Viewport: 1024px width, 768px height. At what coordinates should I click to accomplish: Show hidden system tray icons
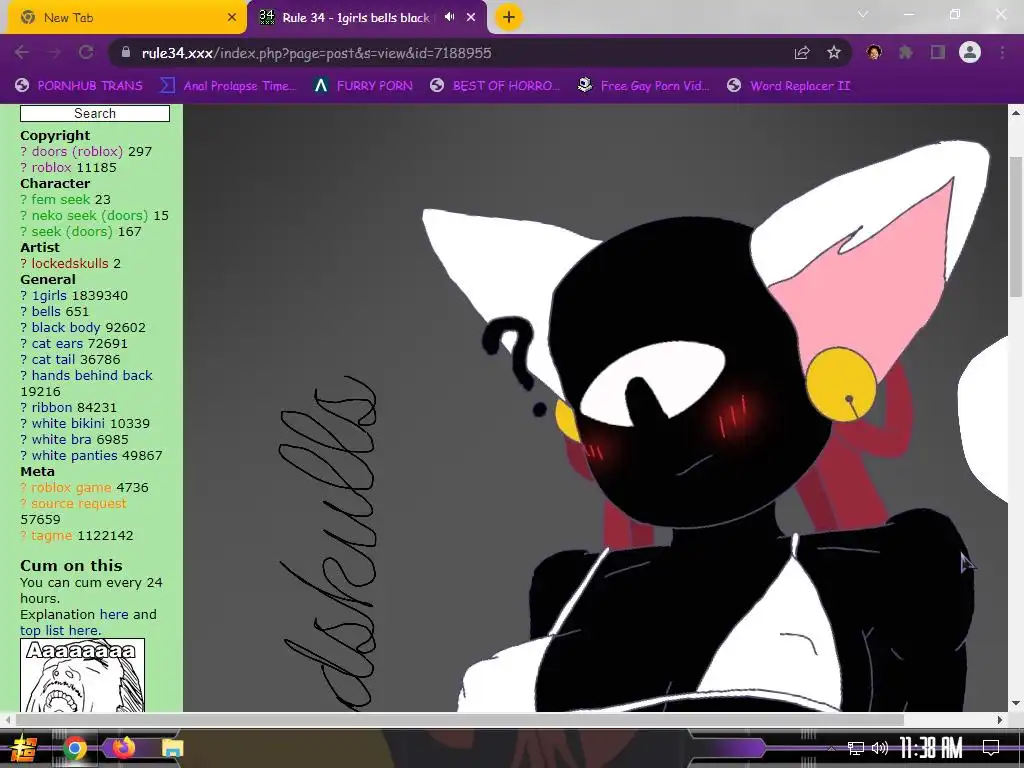pyautogui.click(x=831, y=748)
